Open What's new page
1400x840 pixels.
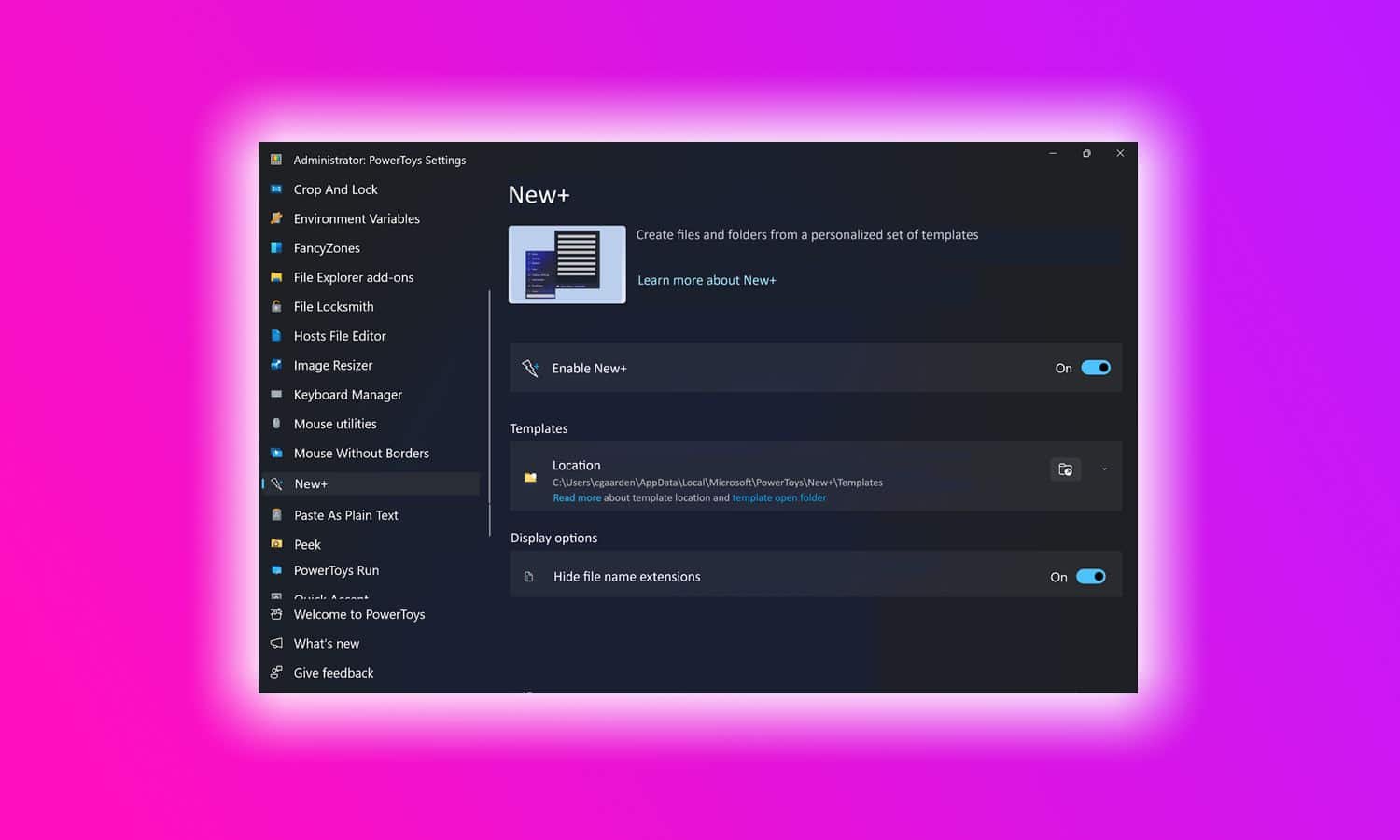(x=326, y=643)
